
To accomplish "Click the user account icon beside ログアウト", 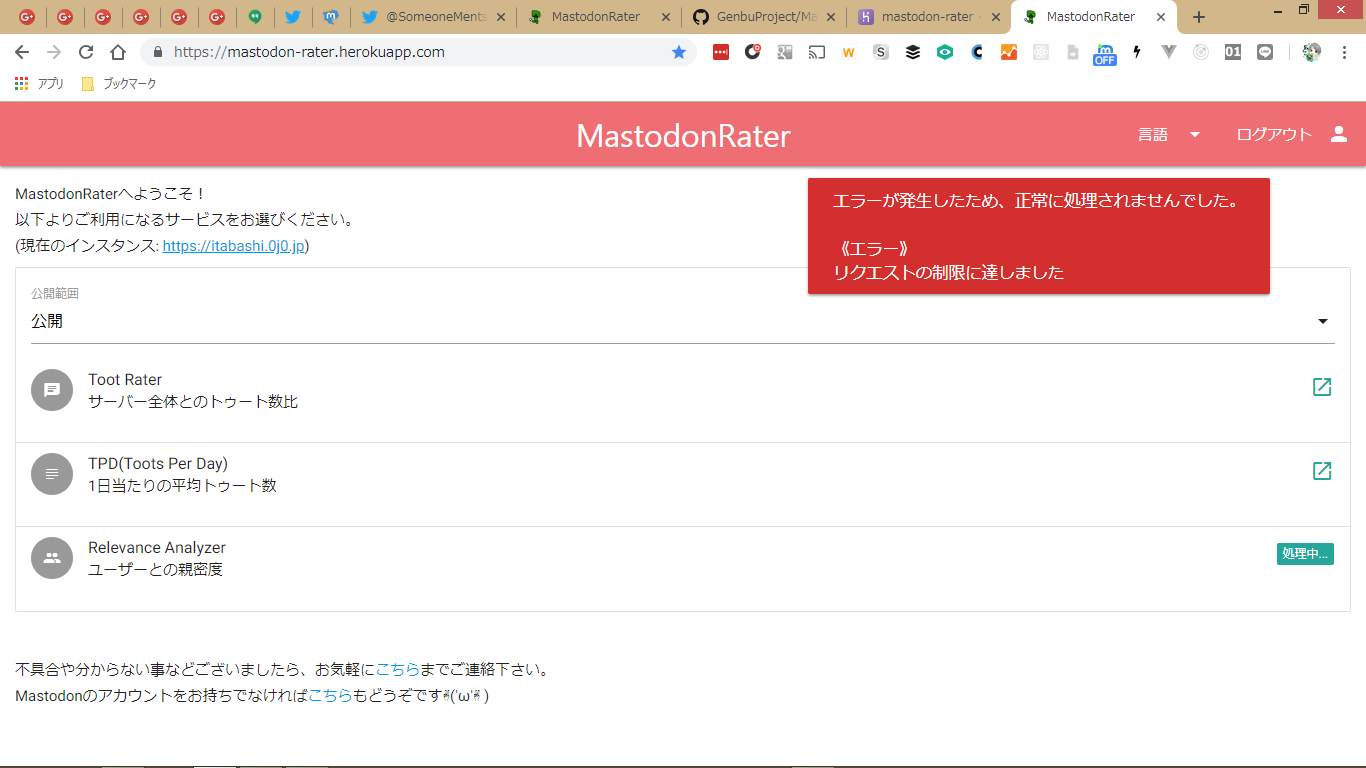I will click(x=1339, y=135).
